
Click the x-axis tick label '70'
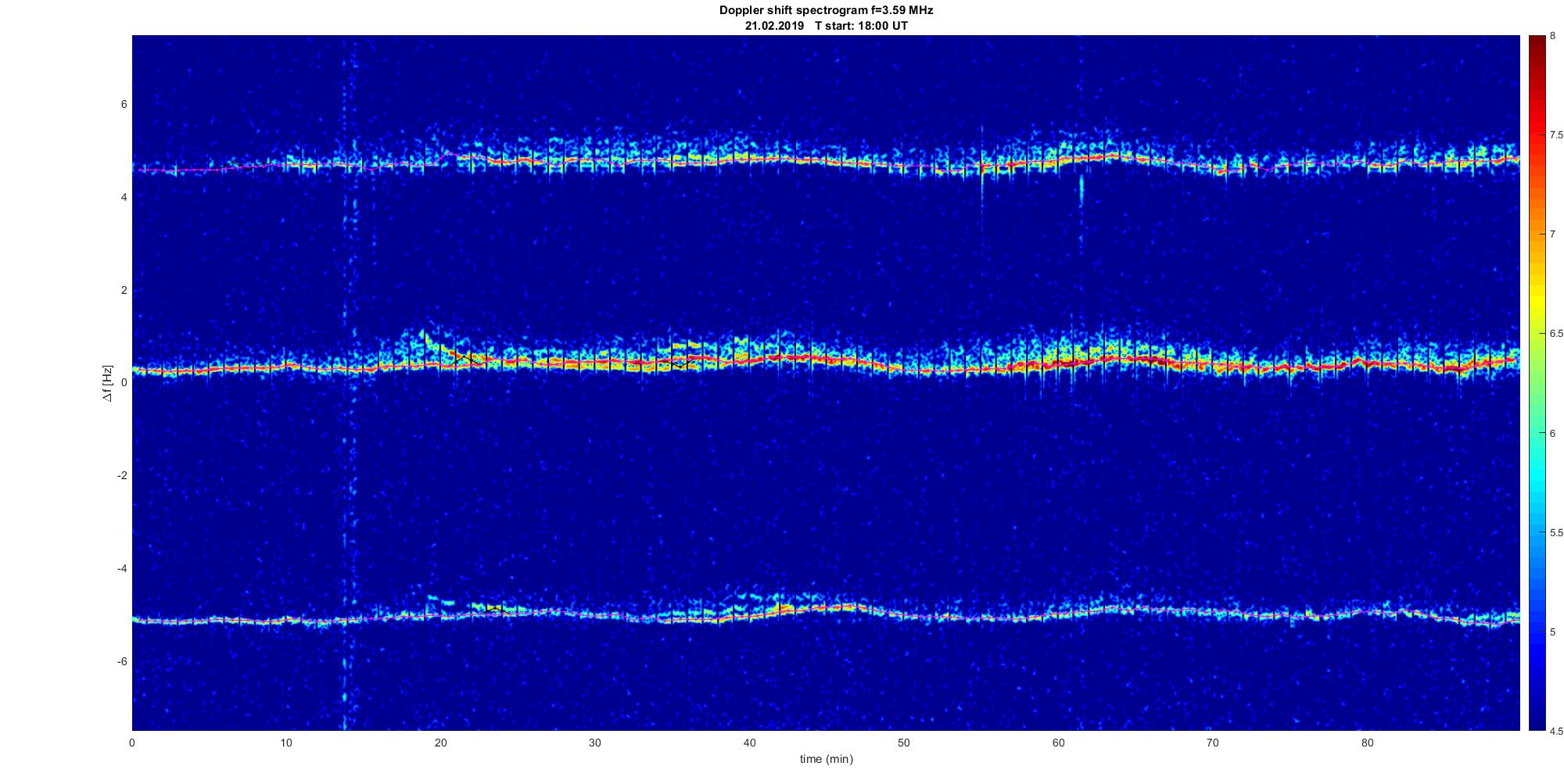[x=1212, y=743]
